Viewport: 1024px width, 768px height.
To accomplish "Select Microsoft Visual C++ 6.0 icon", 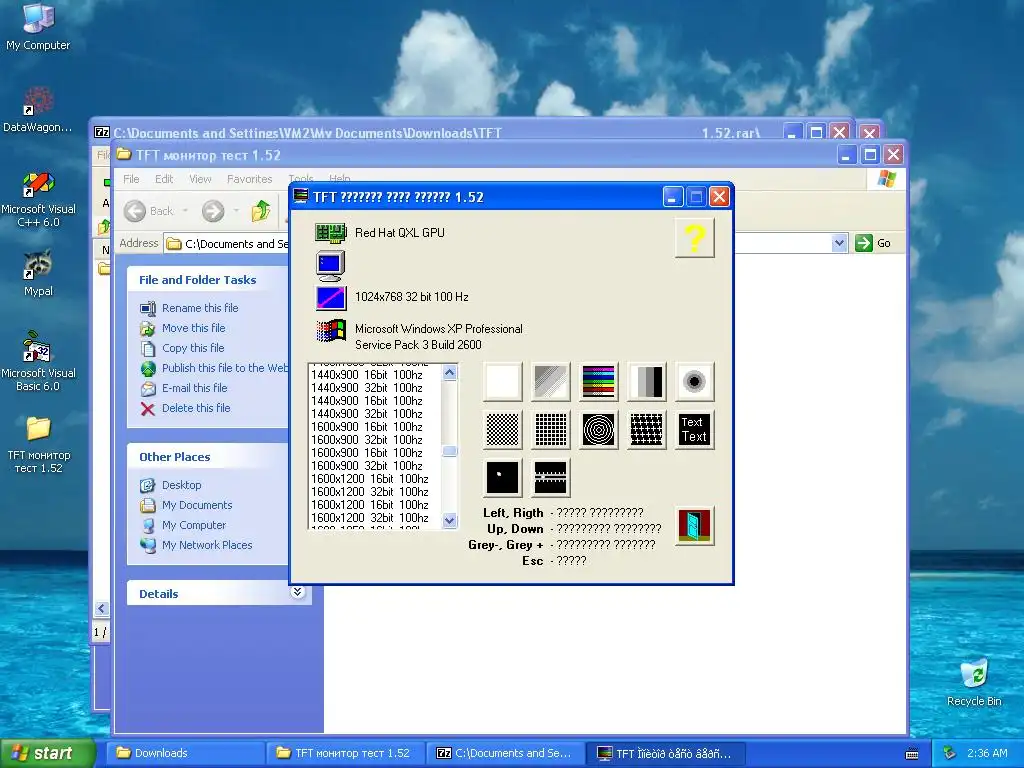I will coord(38,199).
